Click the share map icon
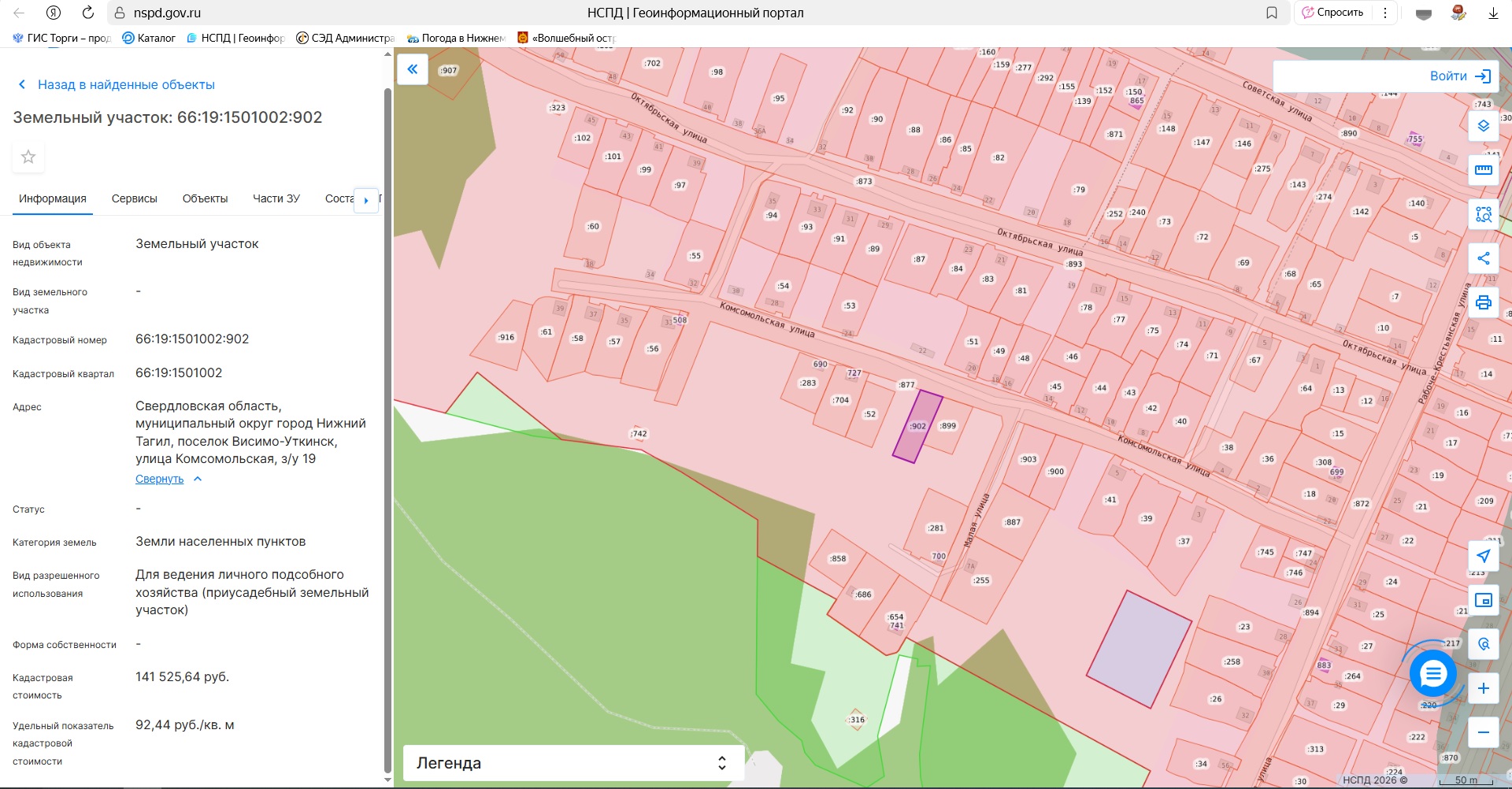The height and width of the screenshot is (789, 1512). pyautogui.click(x=1483, y=258)
